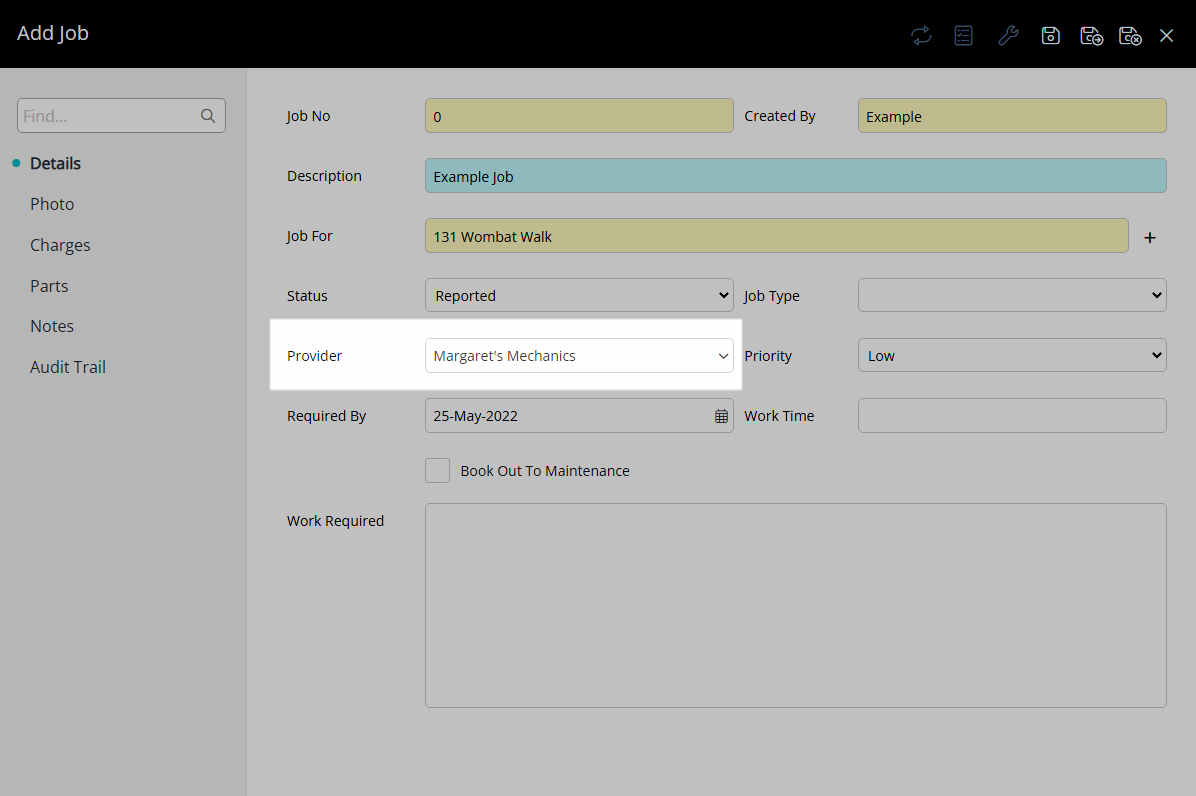The height and width of the screenshot is (796, 1196).
Task: Open the Priority dropdown set to Low
Action: pyautogui.click(x=1012, y=355)
